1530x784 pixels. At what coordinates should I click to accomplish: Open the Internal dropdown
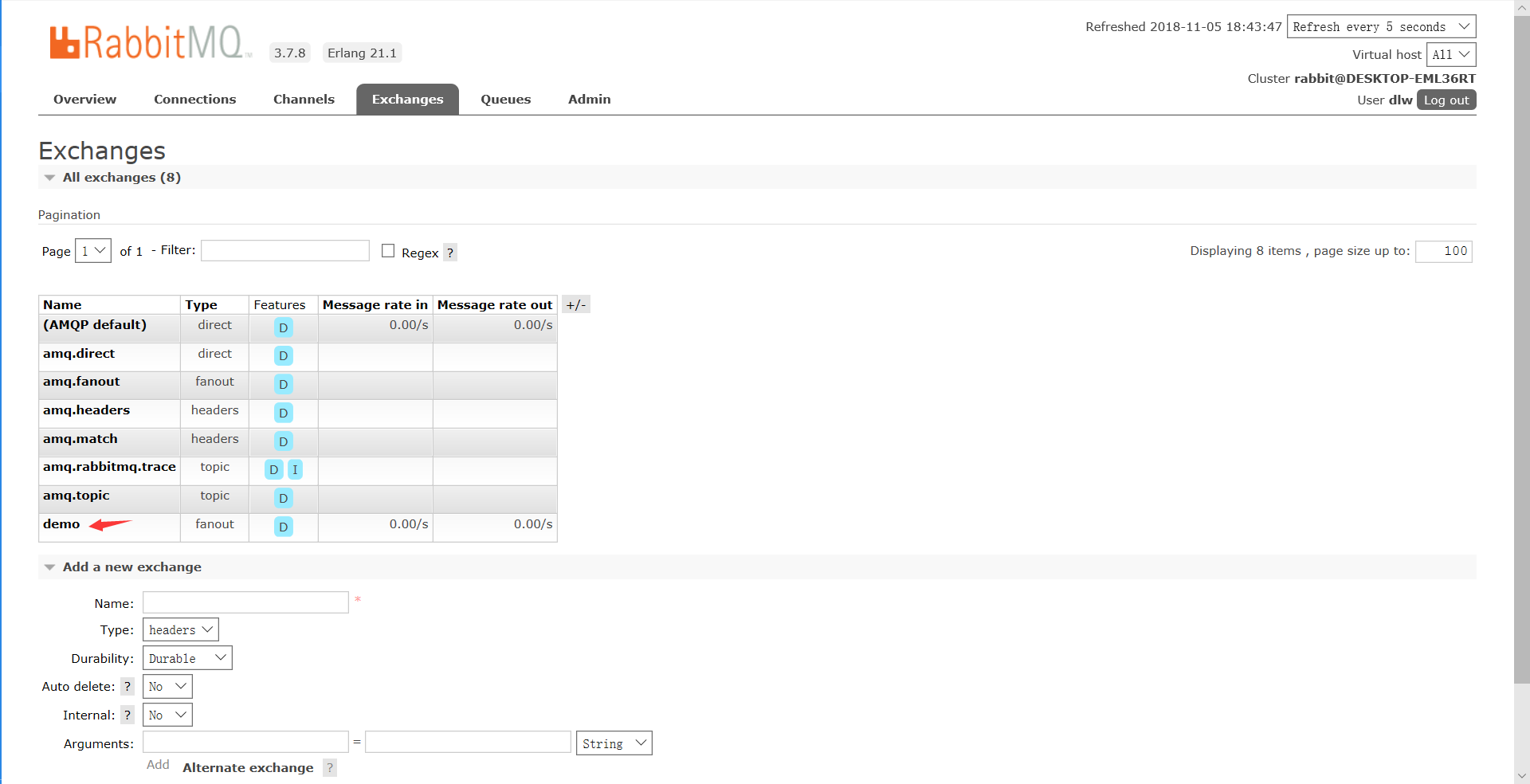[167, 715]
